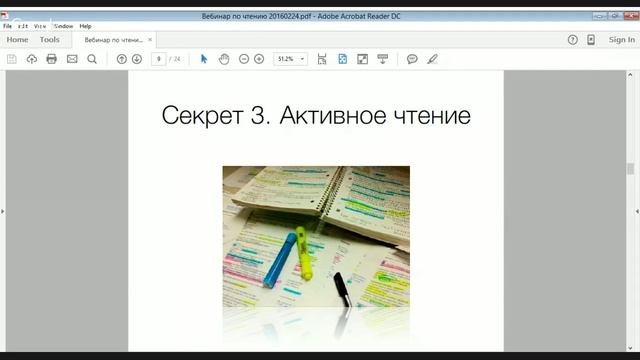Open the File menu
640x360 pixels.
[x=7, y=26]
